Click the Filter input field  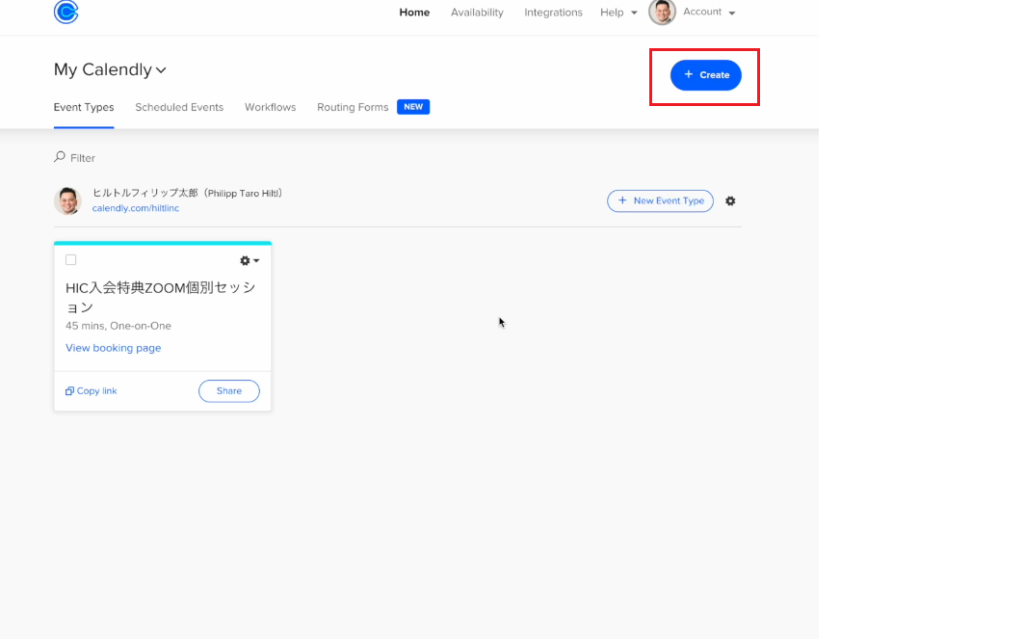(x=83, y=158)
